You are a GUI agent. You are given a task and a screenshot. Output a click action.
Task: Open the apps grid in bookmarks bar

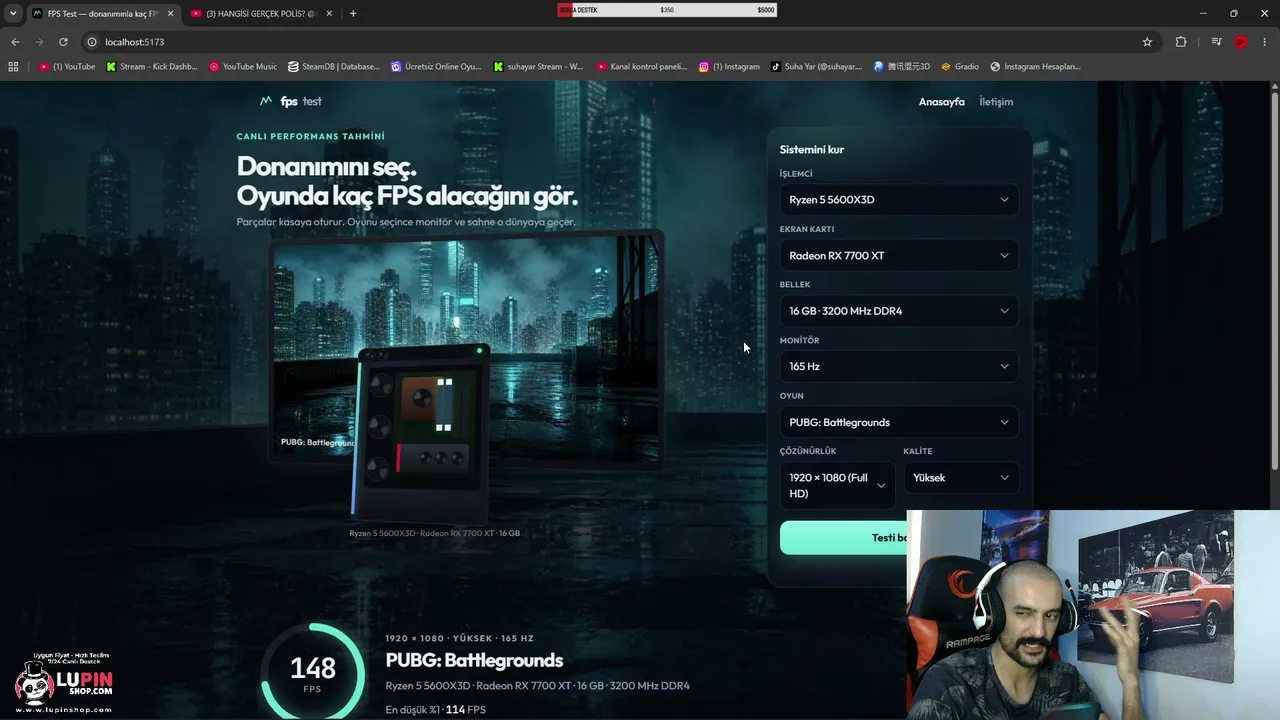[13, 67]
